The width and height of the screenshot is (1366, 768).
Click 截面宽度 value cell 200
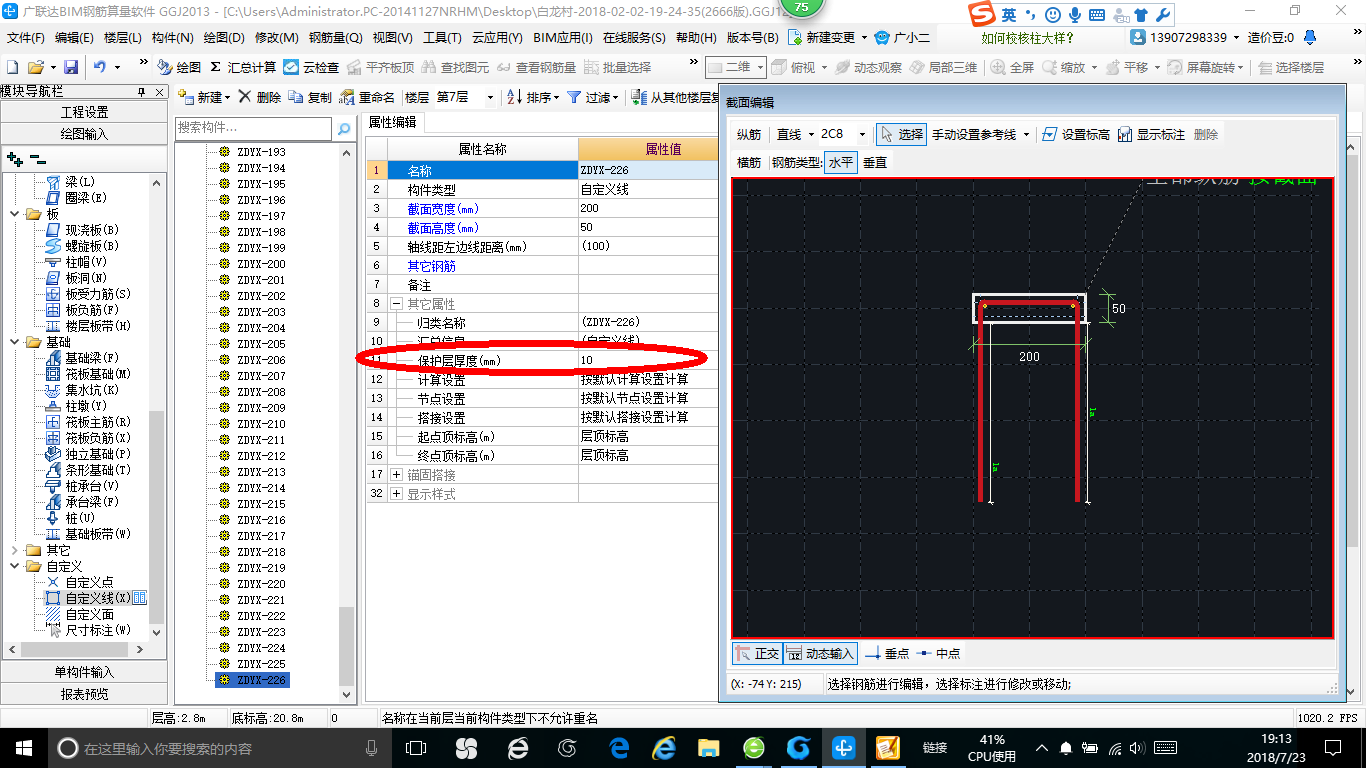[x=648, y=208]
